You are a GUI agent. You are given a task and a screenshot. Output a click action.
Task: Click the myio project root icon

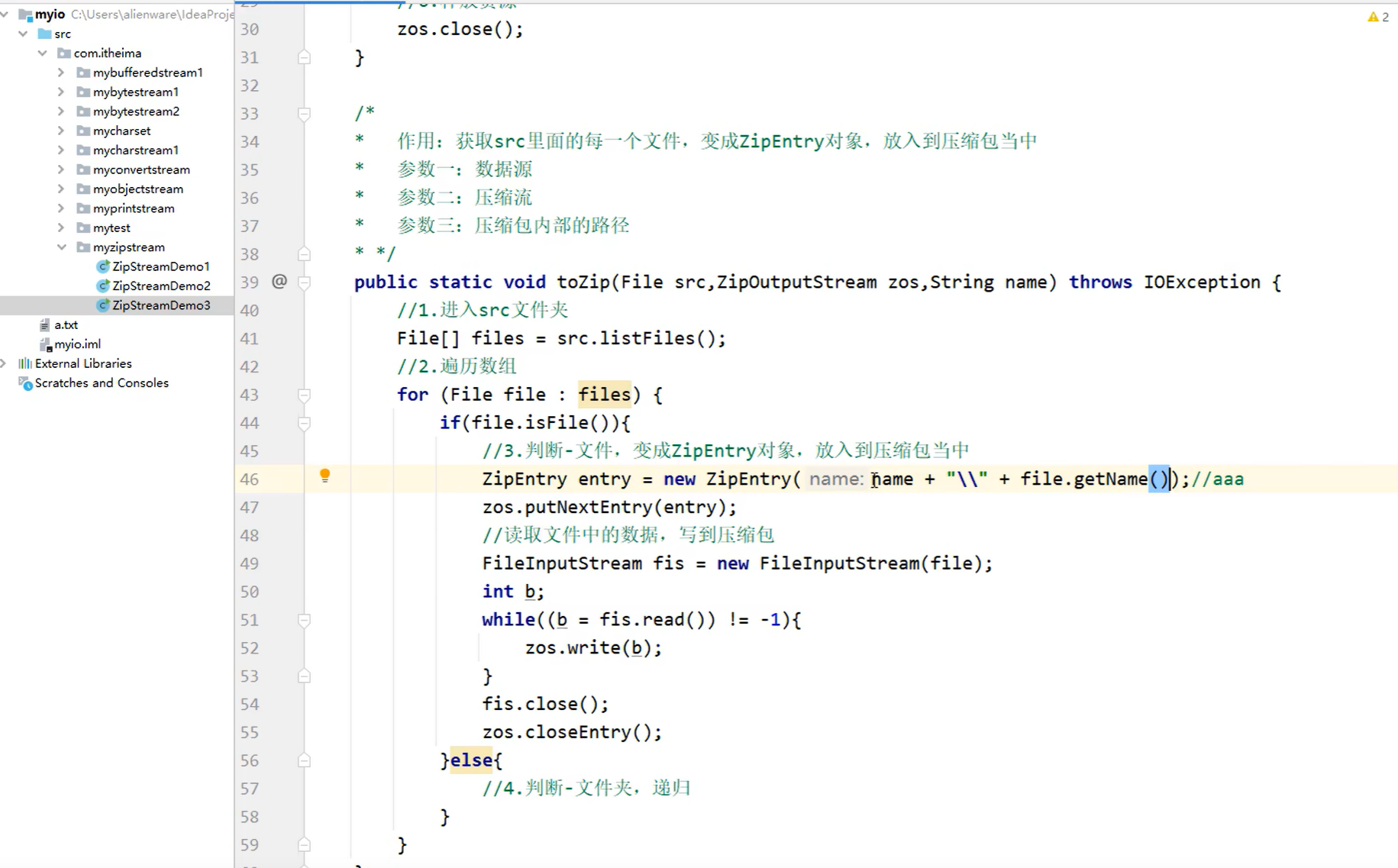point(24,14)
